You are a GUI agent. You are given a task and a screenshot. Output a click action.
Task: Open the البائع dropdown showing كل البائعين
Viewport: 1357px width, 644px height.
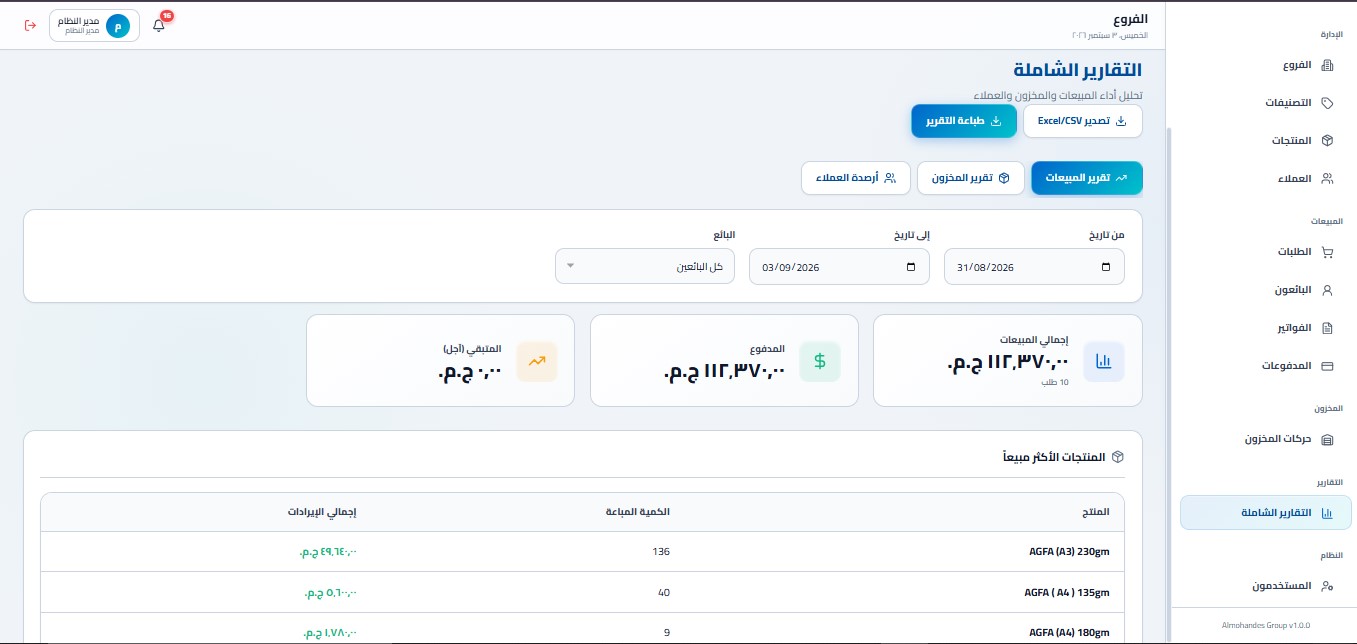[x=645, y=267]
